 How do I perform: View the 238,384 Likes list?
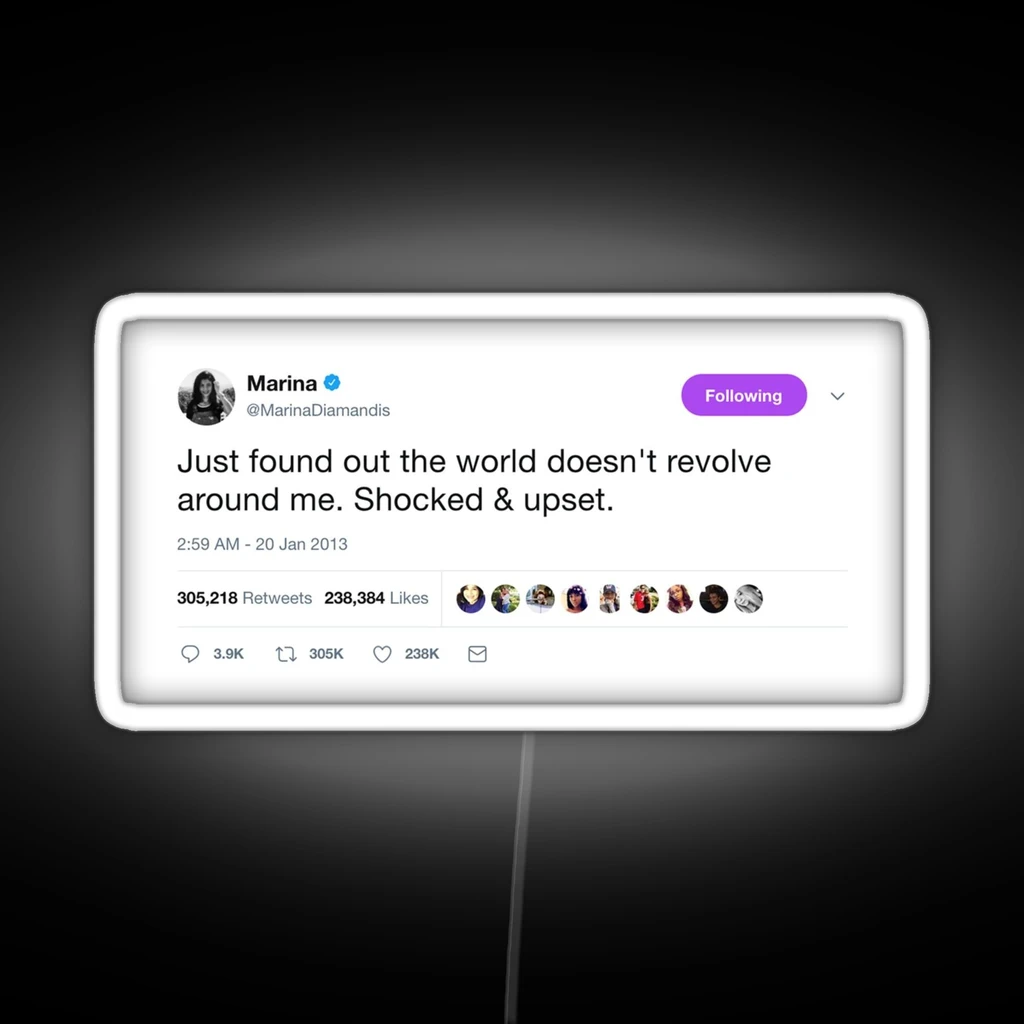coord(376,598)
